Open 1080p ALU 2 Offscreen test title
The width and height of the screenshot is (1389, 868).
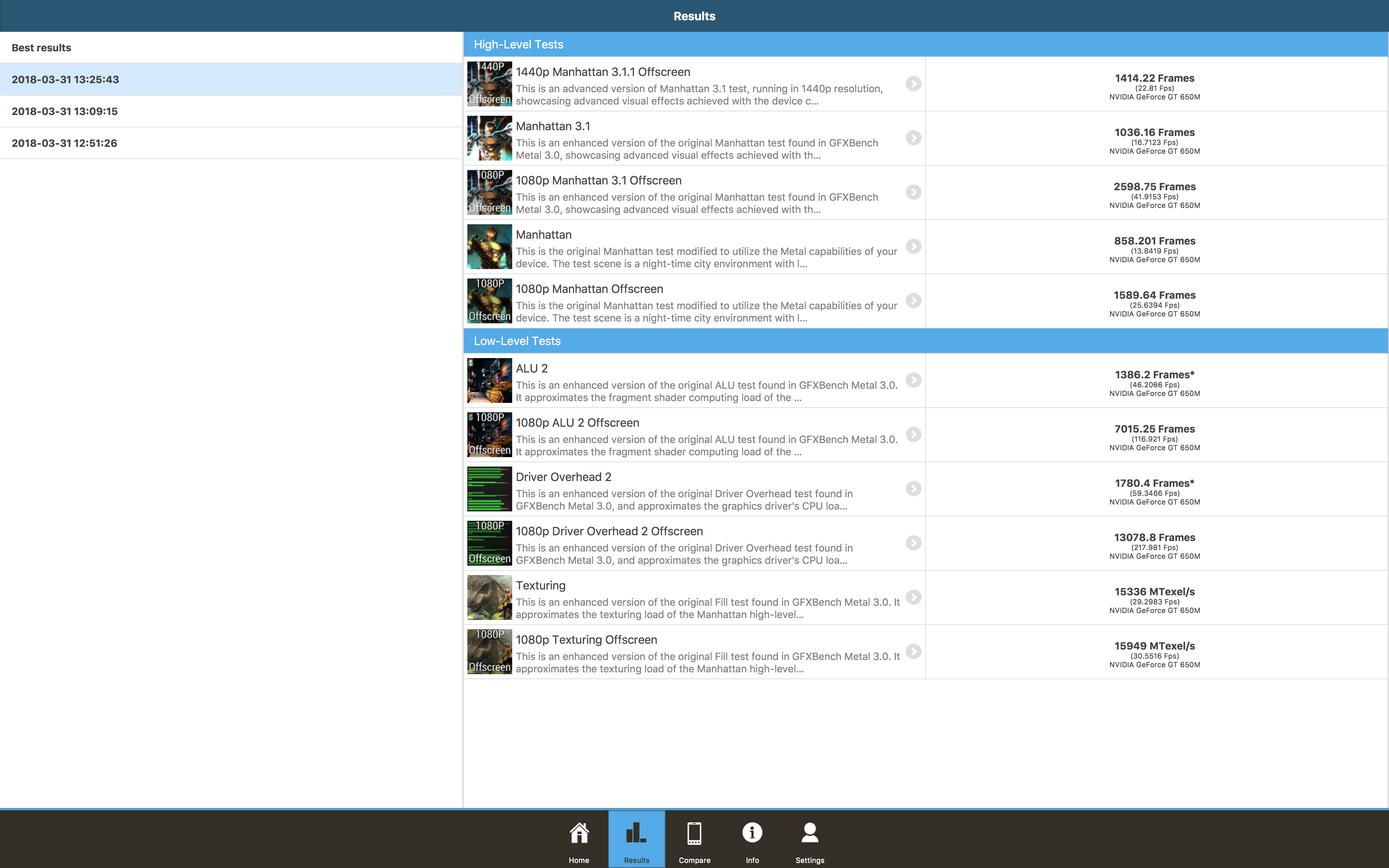[x=577, y=423]
